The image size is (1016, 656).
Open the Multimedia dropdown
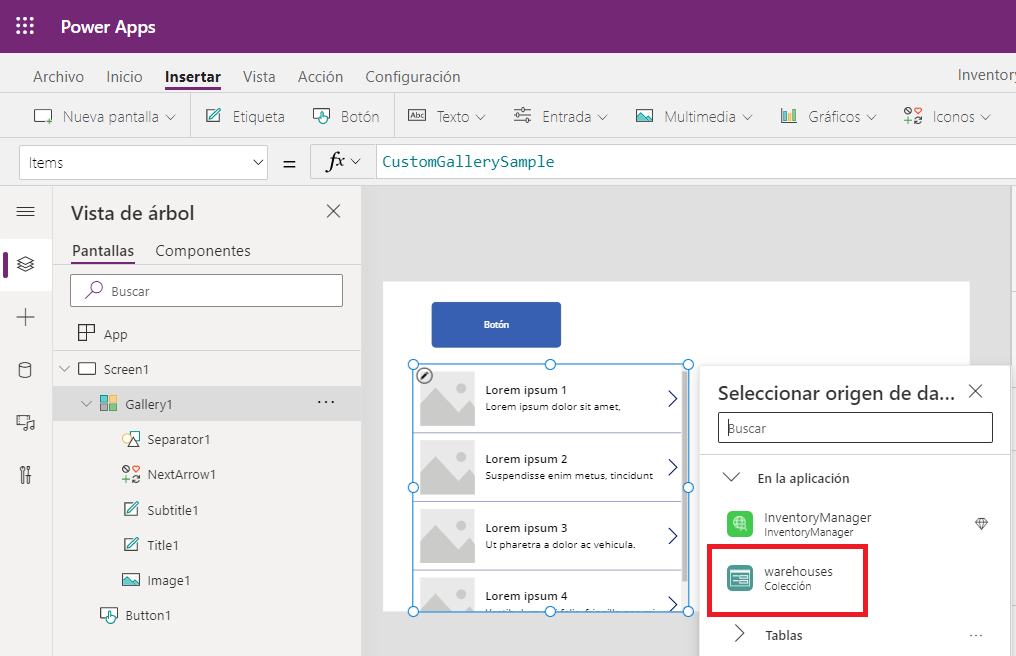694,117
